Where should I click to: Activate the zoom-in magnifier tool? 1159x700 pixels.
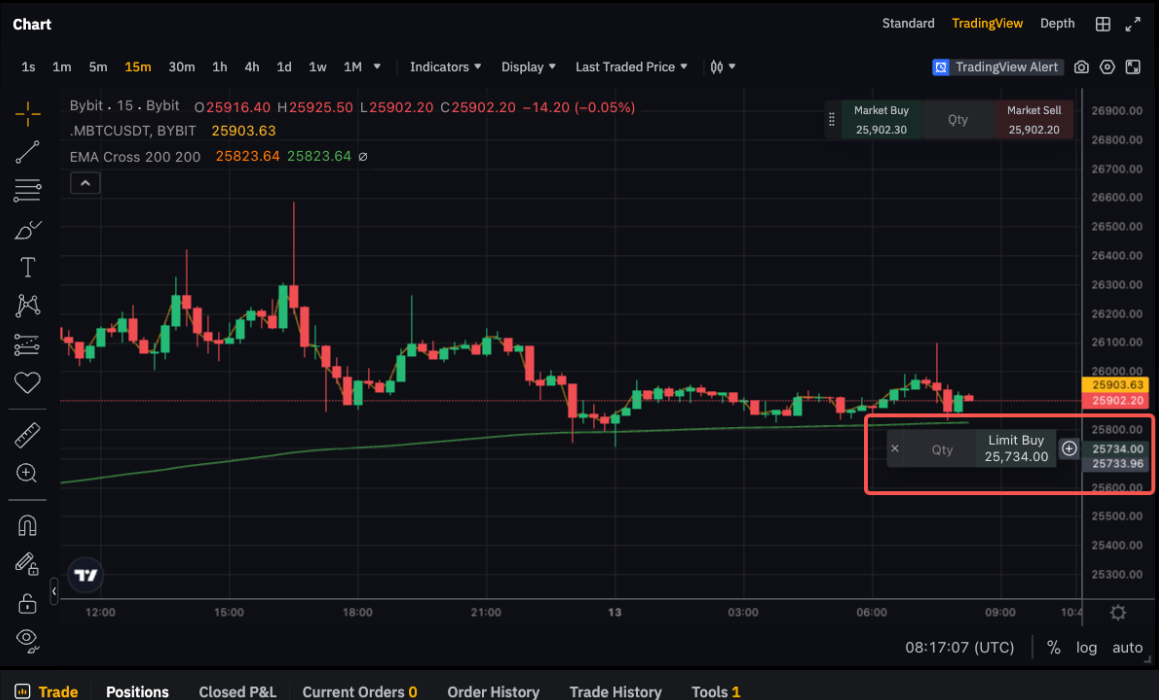[x=29, y=473]
